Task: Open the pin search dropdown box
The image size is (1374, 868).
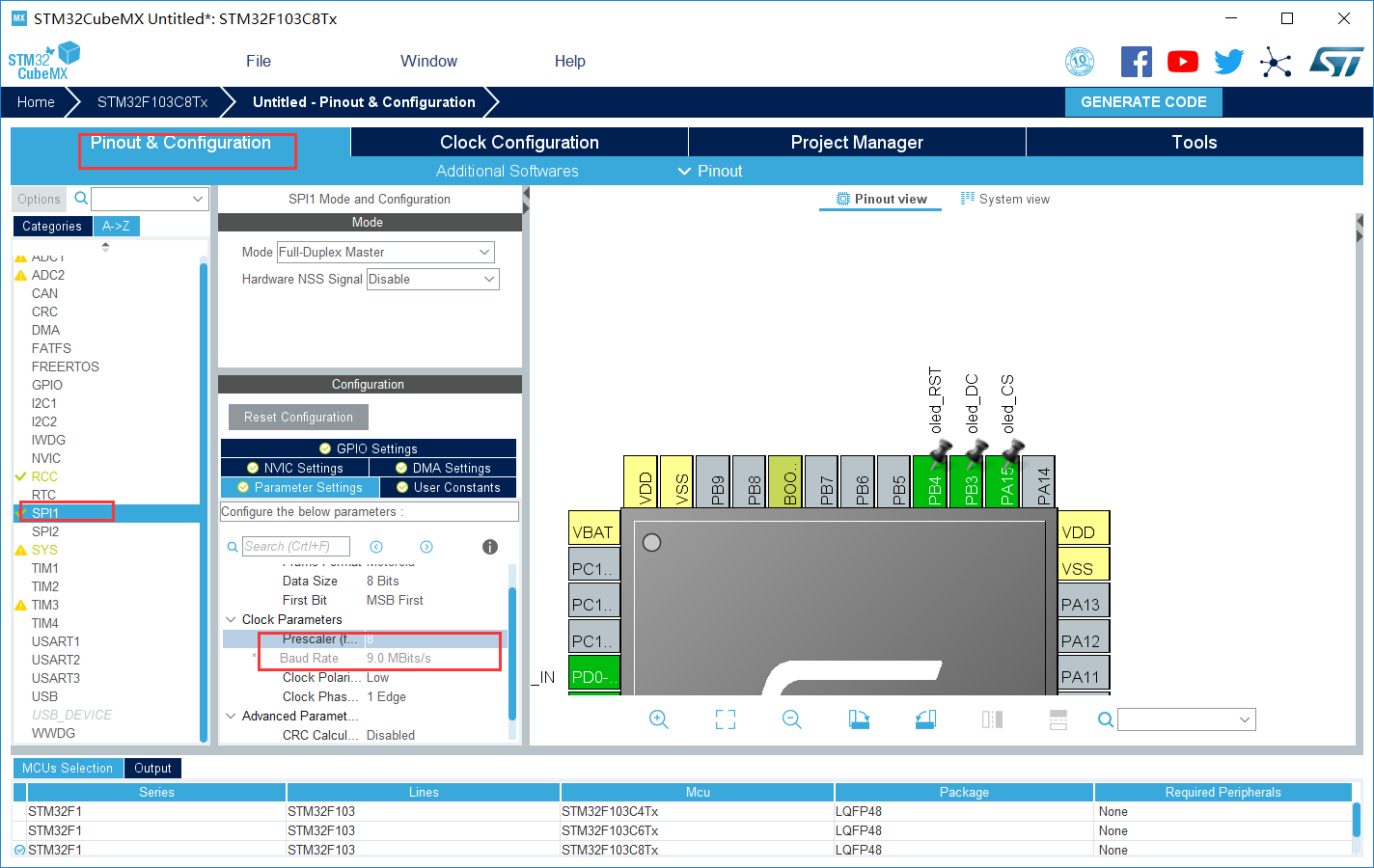Action: click(x=1187, y=719)
